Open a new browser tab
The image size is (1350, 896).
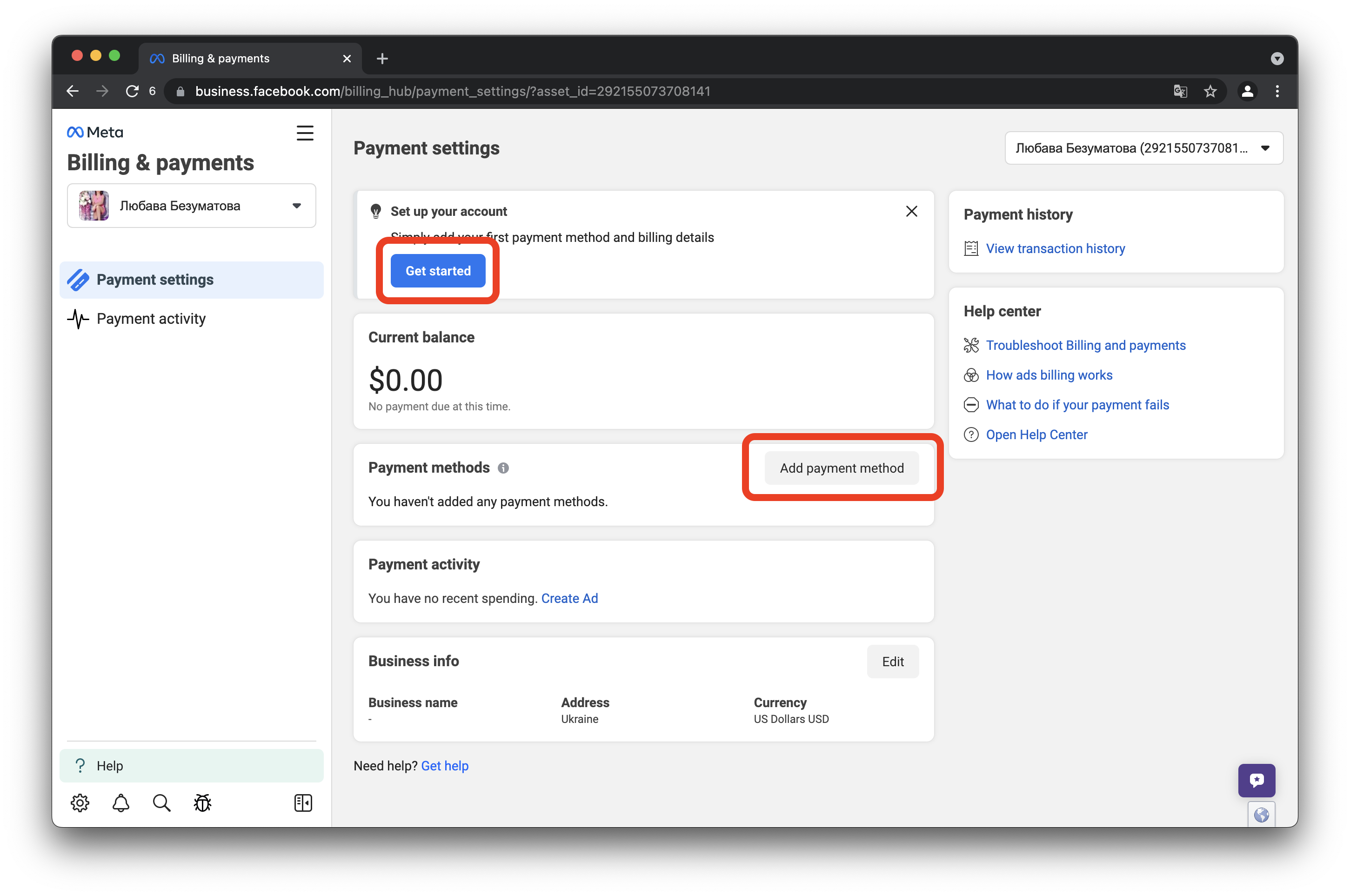click(x=382, y=58)
